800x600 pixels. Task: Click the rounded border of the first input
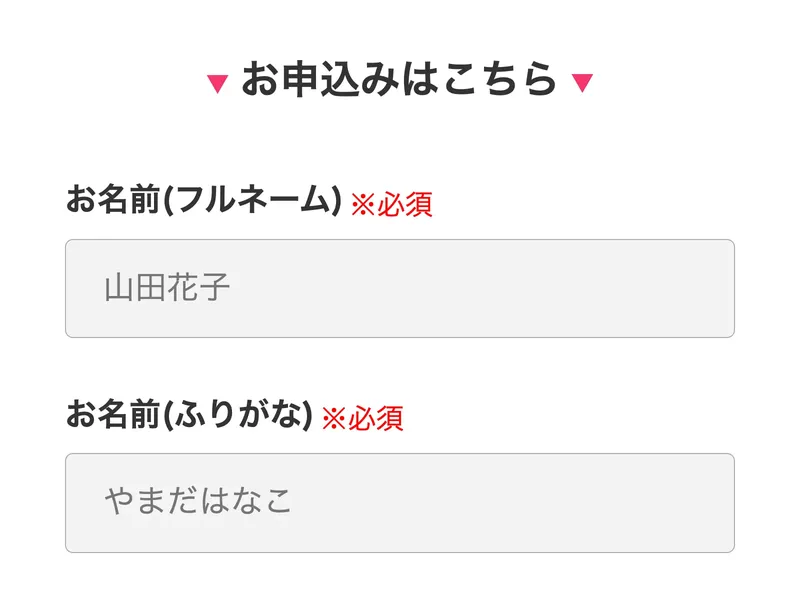(x=400, y=238)
